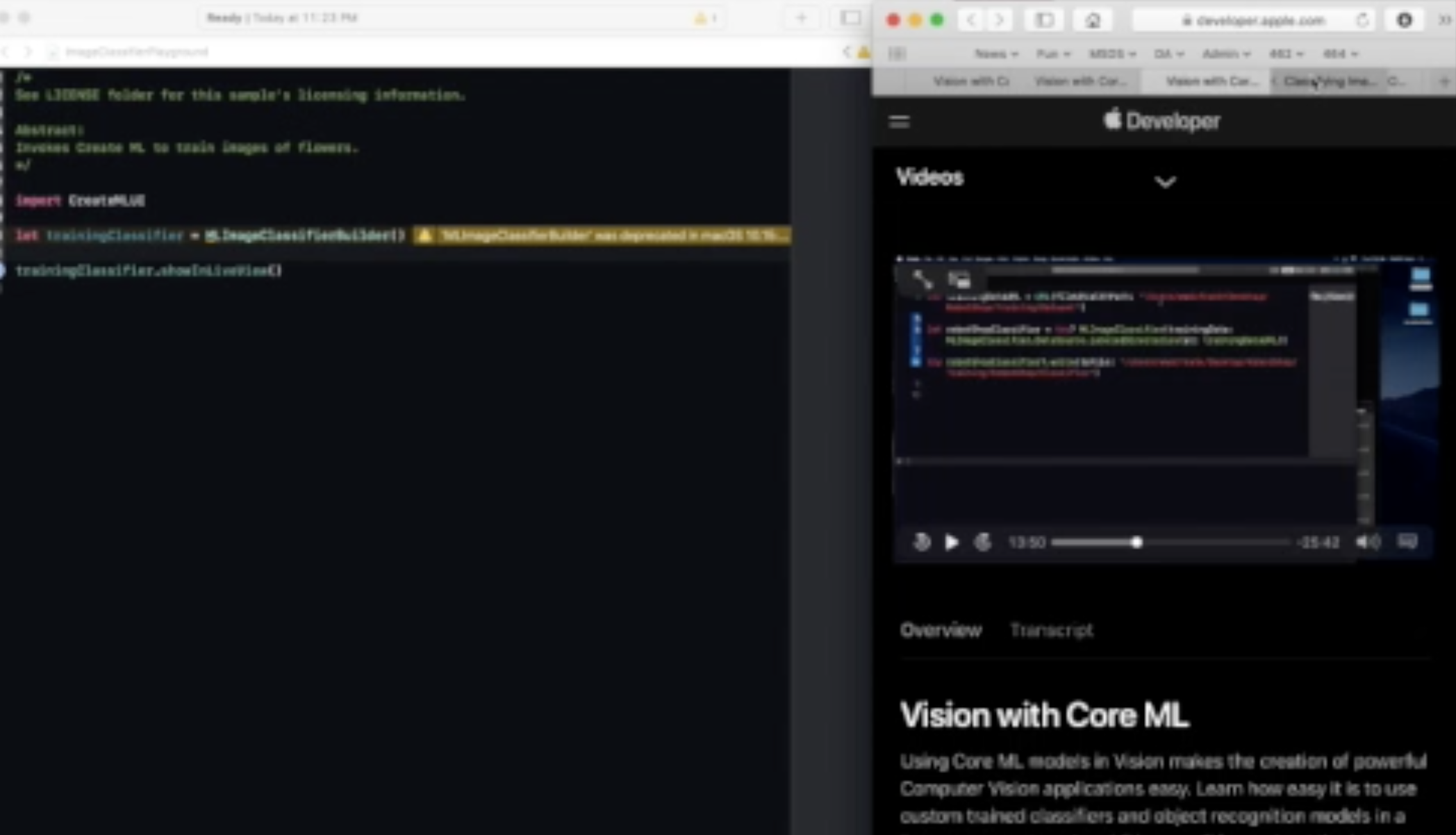Reload the developer.apple.com page
1456x835 pixels.
click(x=1362, y=20)
